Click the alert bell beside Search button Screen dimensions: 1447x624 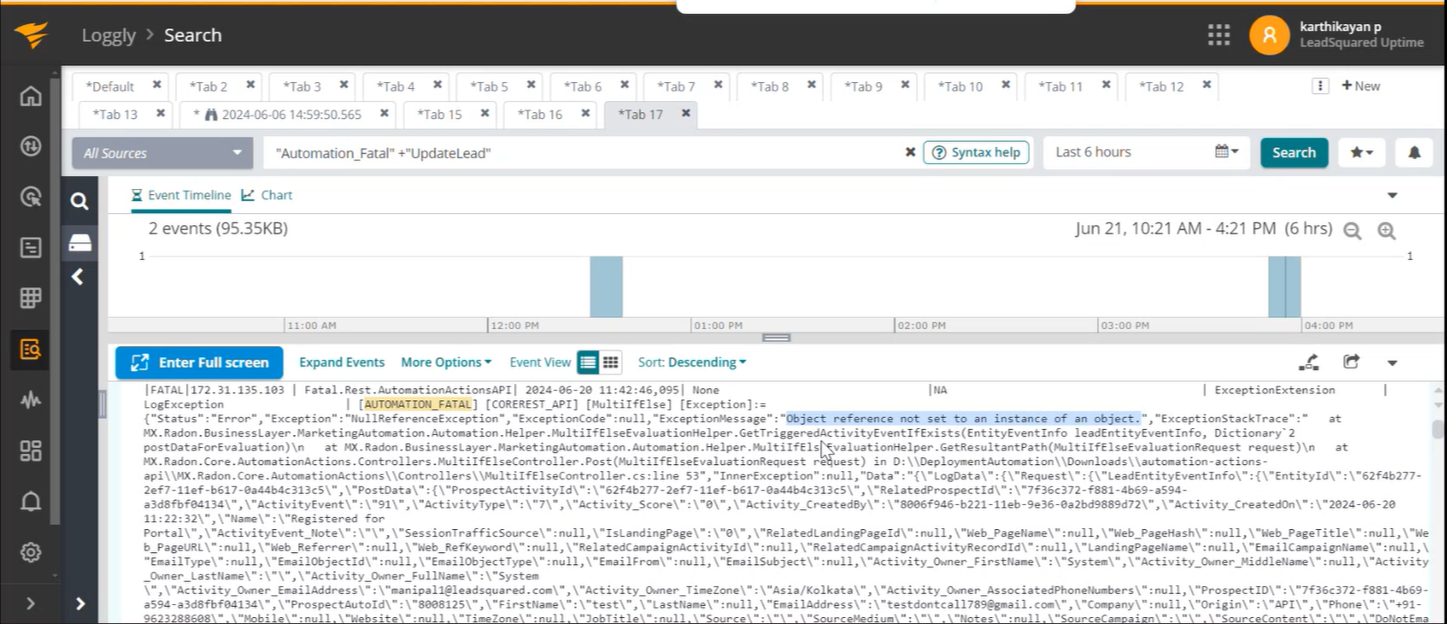[x=1414, y=153]
